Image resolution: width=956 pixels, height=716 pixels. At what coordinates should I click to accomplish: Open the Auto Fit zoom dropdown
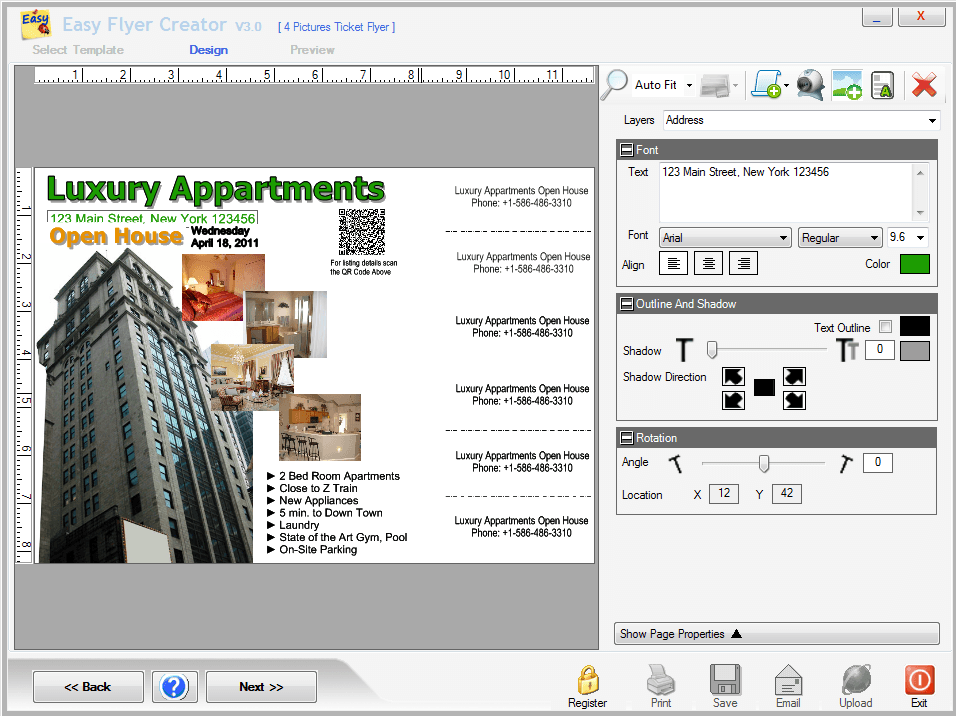point(689,85)
